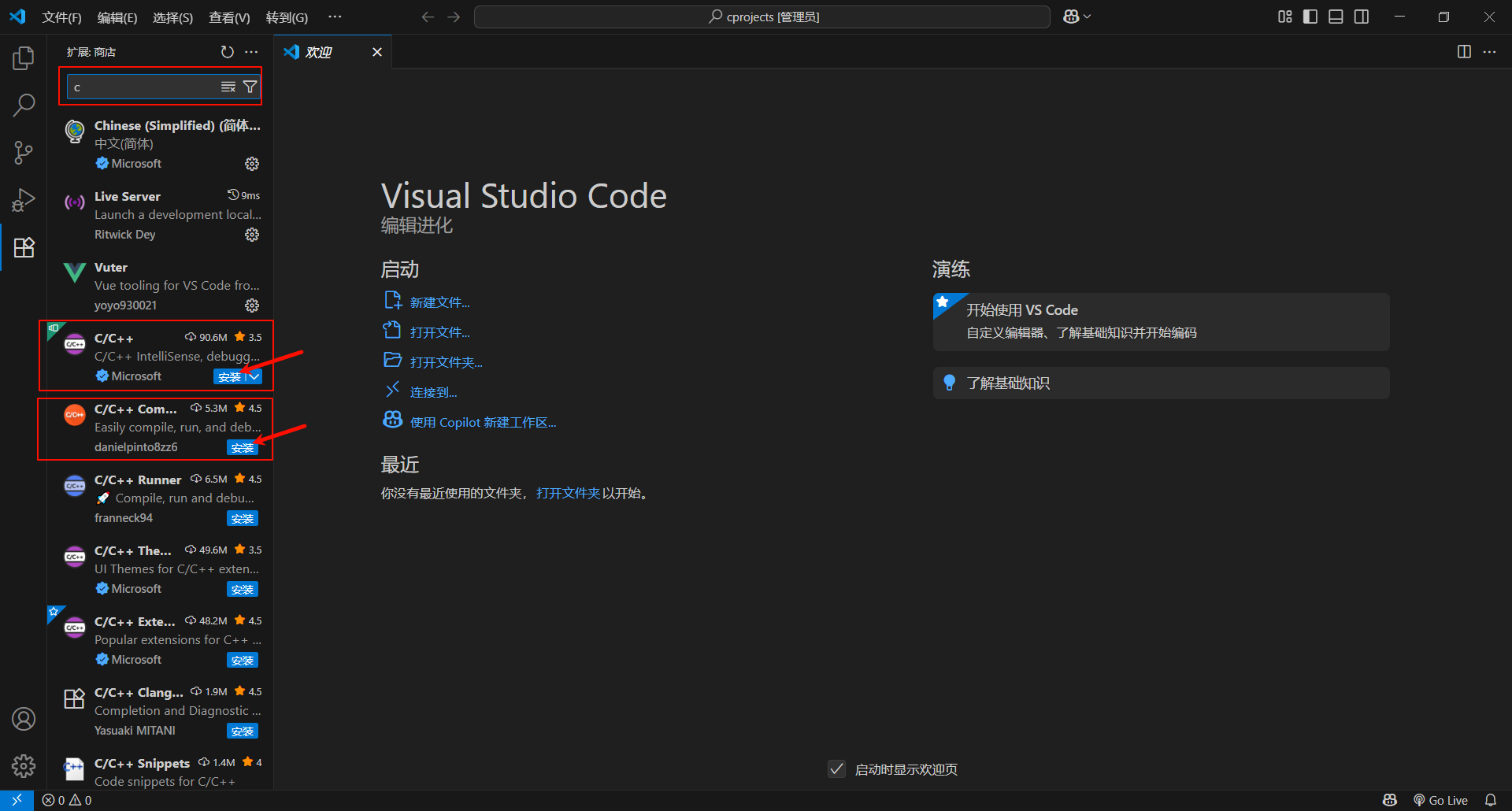Uncheck show welcome page on startup
The width and height of the screenshot is (1512, 811).
(x=836, y=769)
